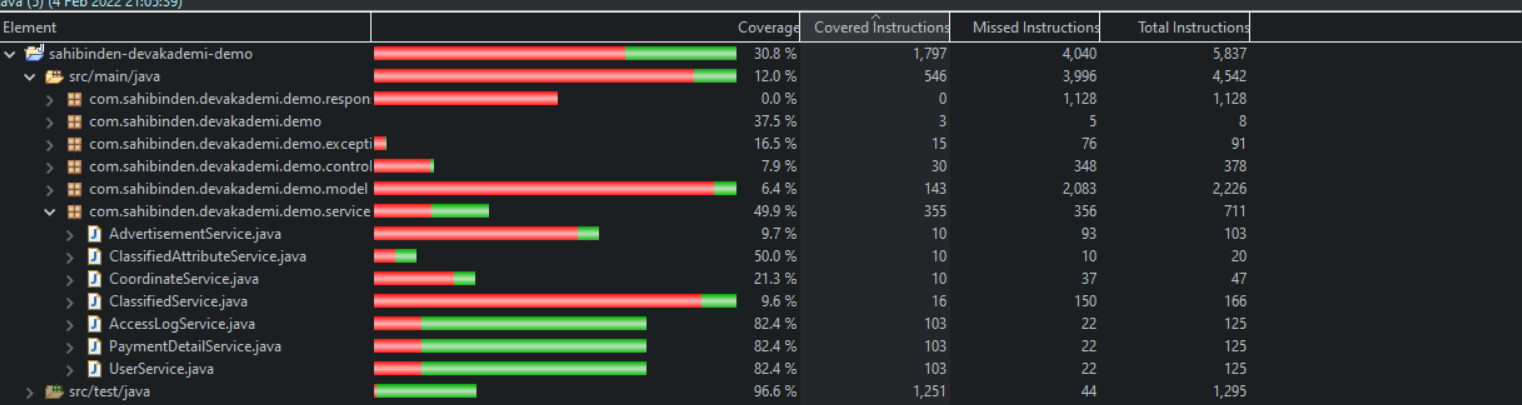Click the 30.8 % coverage value
Image resolution: width=1522 pixels, height=405 pixels.
click(x=775, y=54)
